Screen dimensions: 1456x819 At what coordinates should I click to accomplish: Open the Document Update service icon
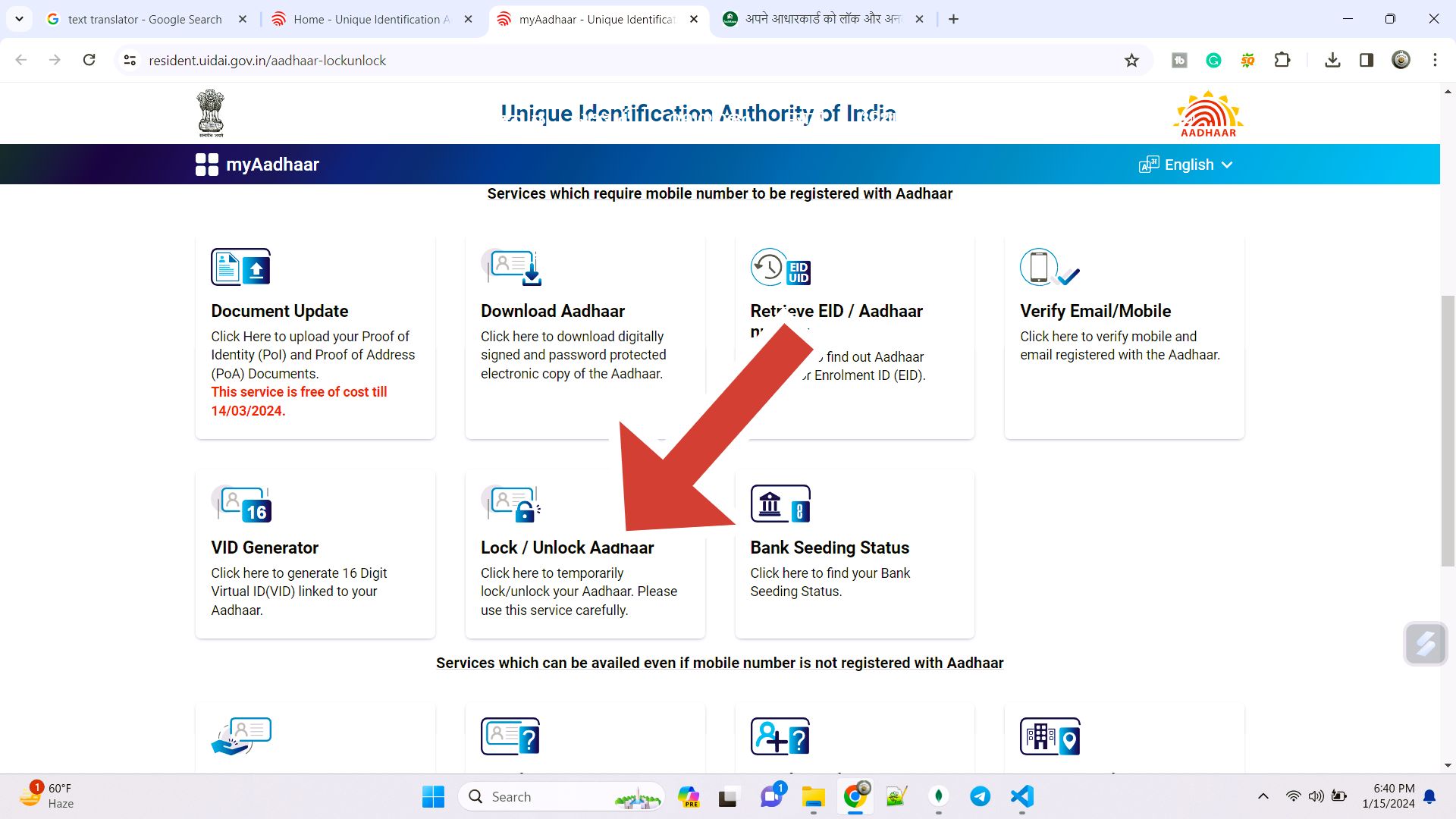tap(240, 267)
